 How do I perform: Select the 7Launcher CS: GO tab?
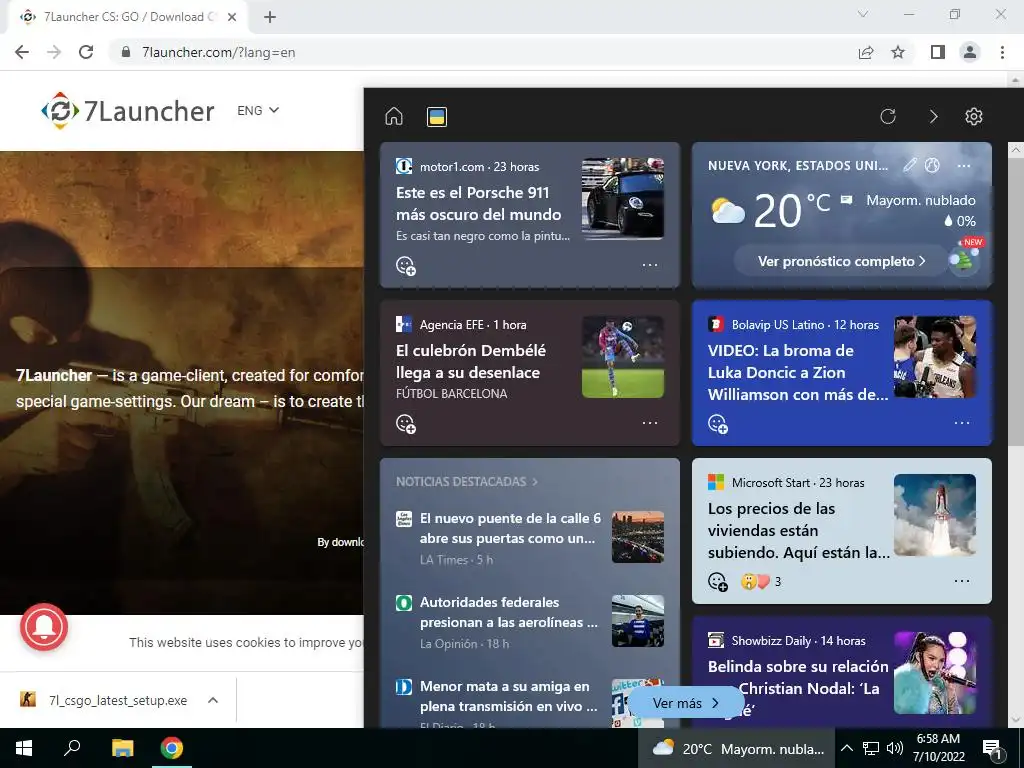128,17
